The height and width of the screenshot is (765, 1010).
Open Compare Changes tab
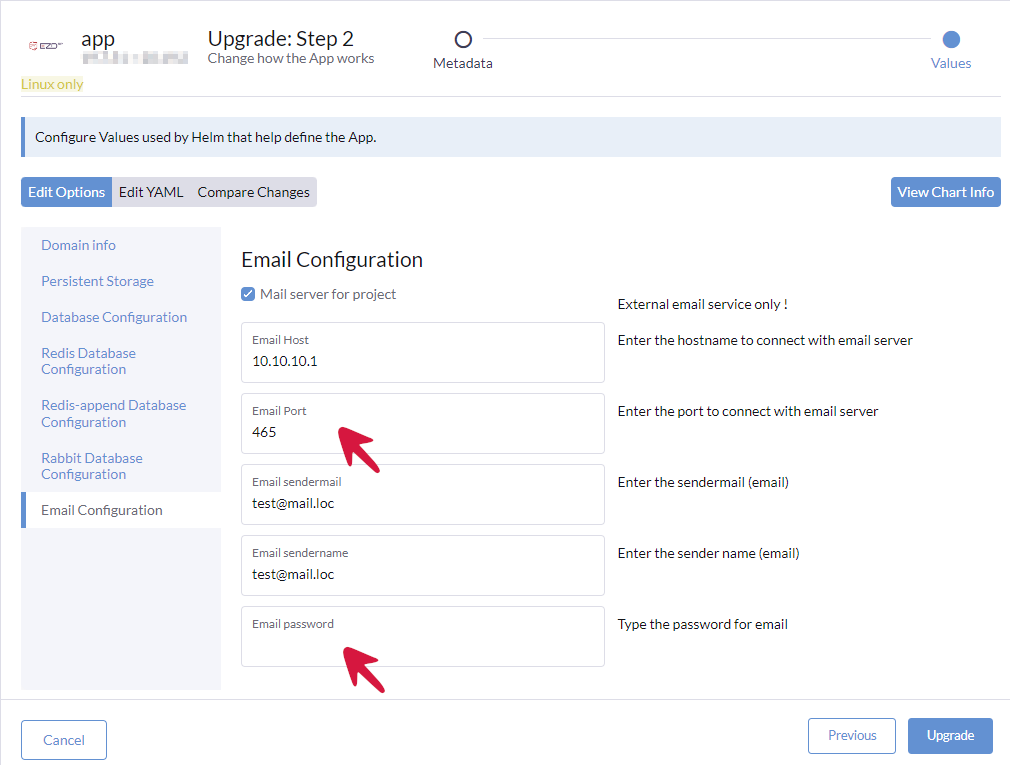253,192
